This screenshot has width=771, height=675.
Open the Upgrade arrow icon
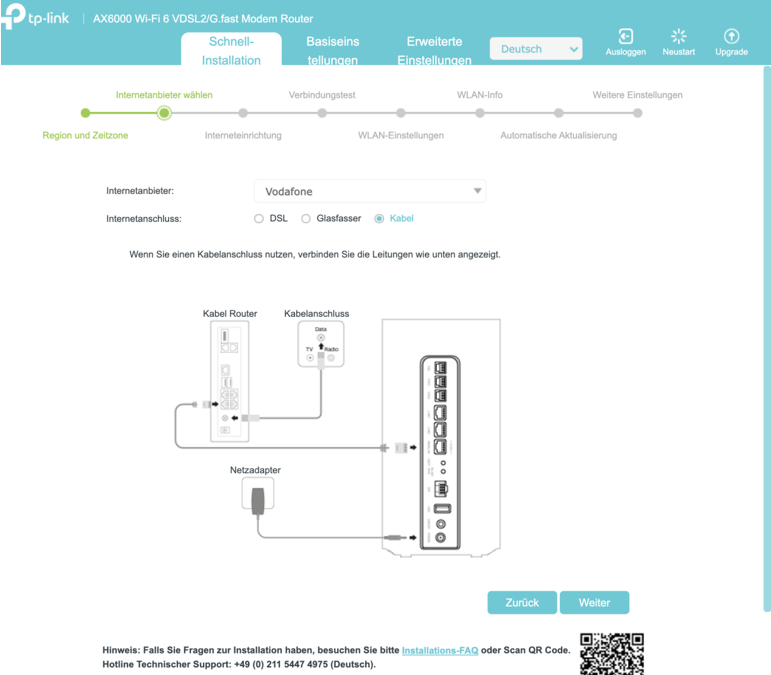pyautogui.click(x=731, y=37)
